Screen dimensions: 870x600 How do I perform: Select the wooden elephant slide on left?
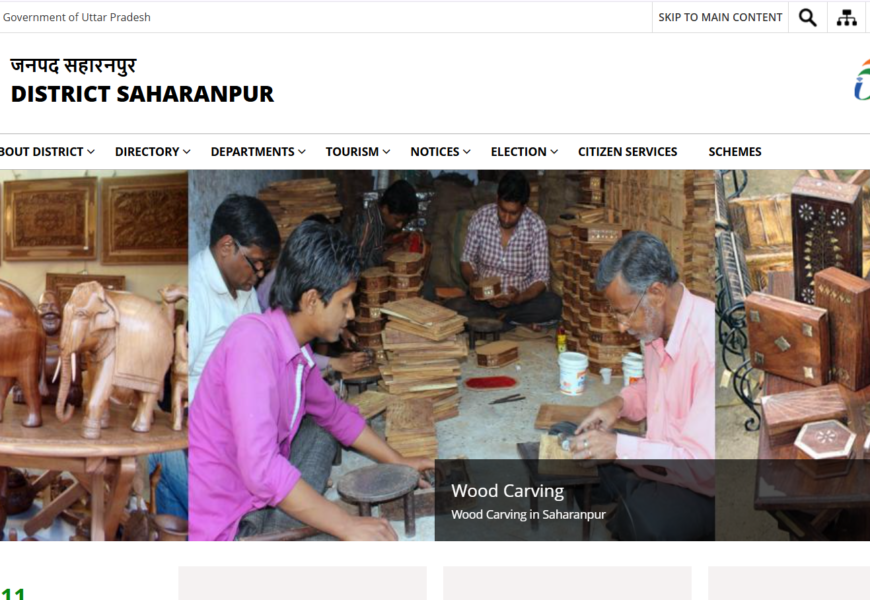pyautogui.click(x=94, y=355)
